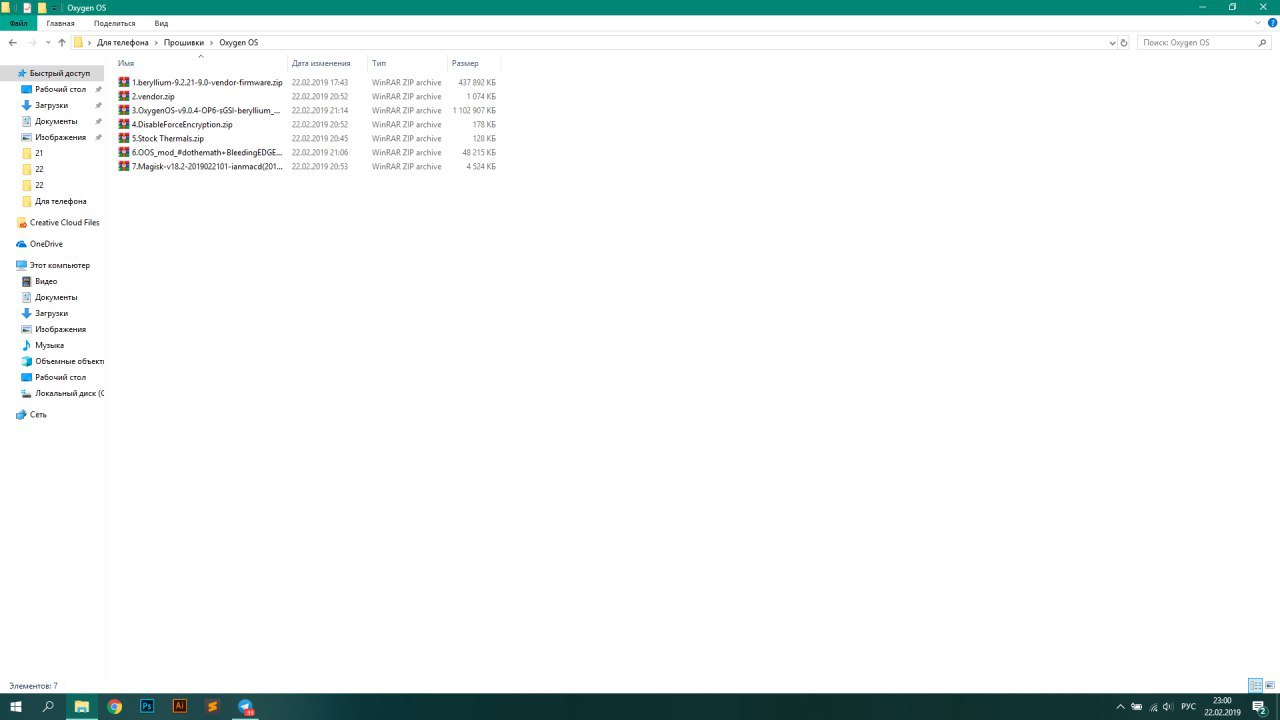
Task: Click New folder icon in quick access toolbar
Action: (x=42, y=7)
